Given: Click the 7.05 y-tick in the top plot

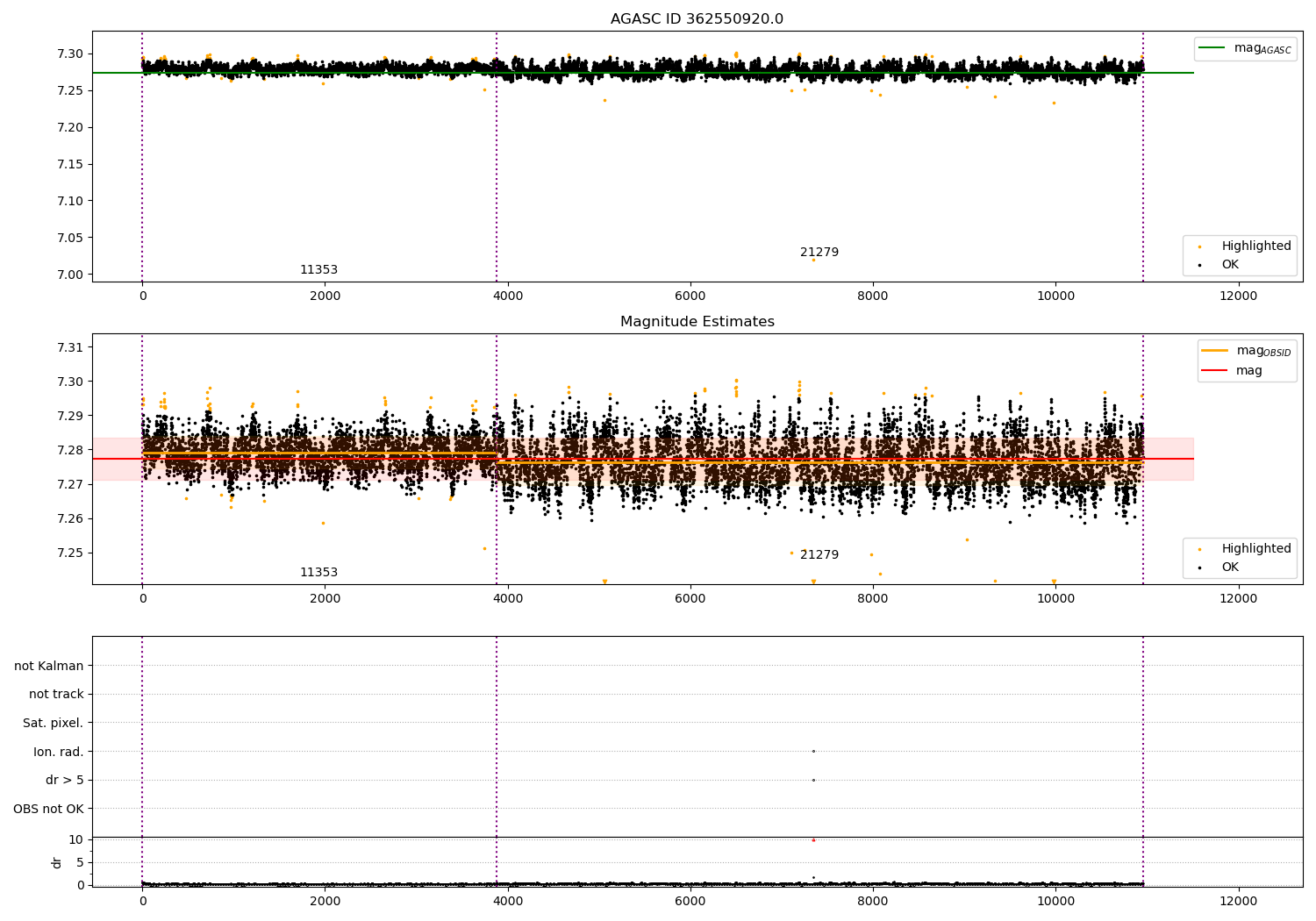Looking at the screenshot, I should [x=69, y=238].
